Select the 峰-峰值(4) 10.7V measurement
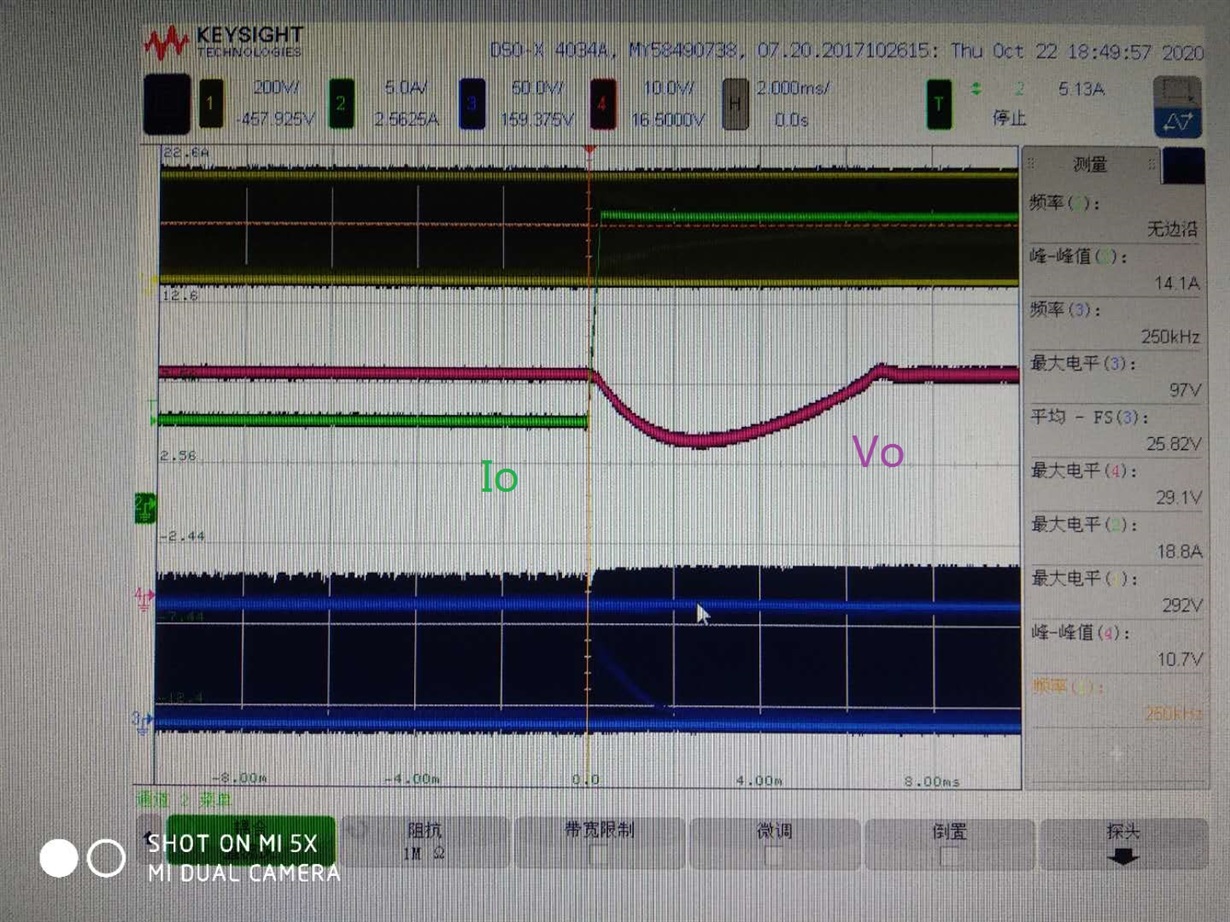Image resolution: width=1230 pixels, height=922 pixels. click(1115, 647)
